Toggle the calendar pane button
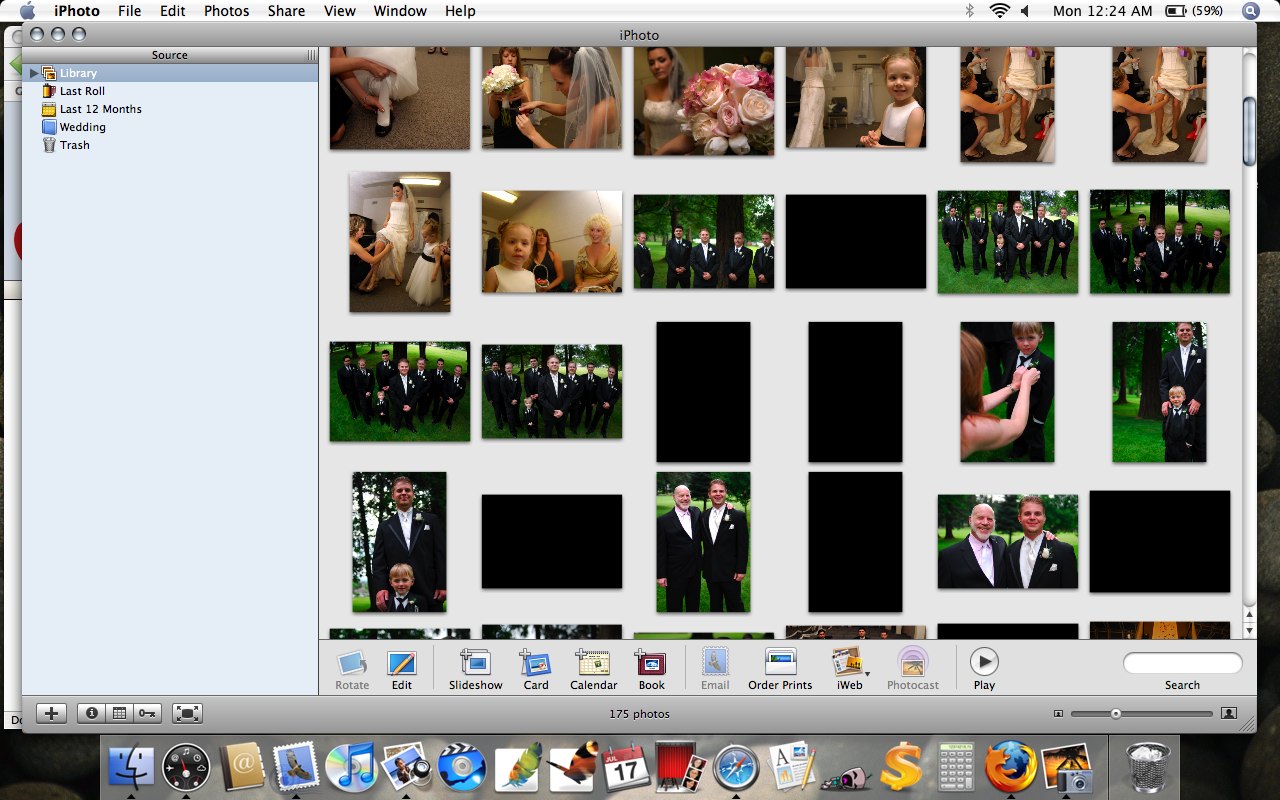This screenshot has width=1280, height=800. tap(119, 713)
